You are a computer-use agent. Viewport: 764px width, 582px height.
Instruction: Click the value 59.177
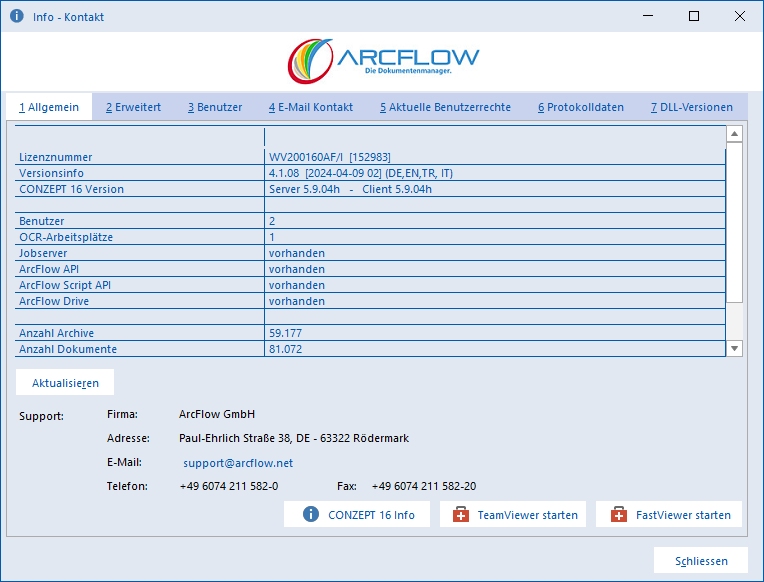click(x=286, y=333)
